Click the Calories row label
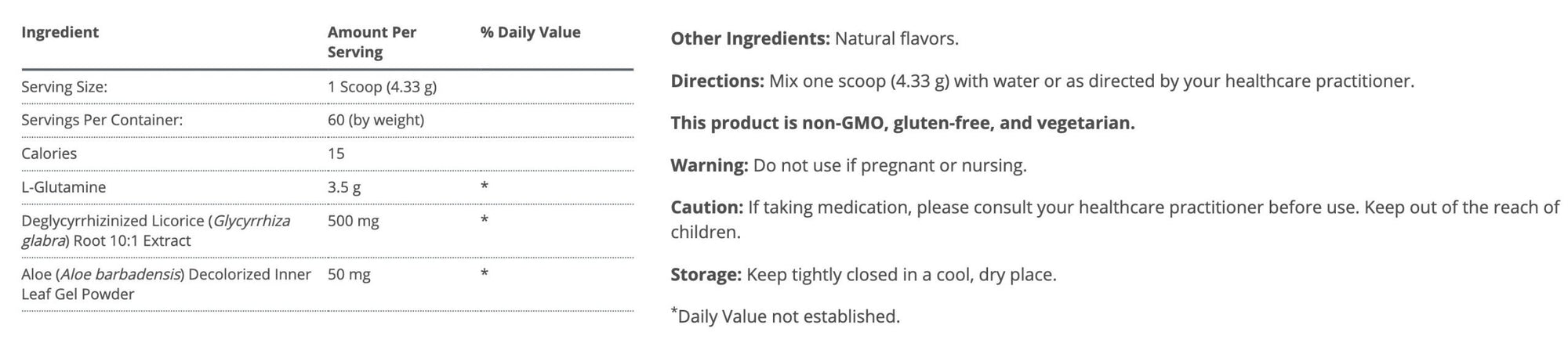1568x343 pixels. tap(49, 153)
